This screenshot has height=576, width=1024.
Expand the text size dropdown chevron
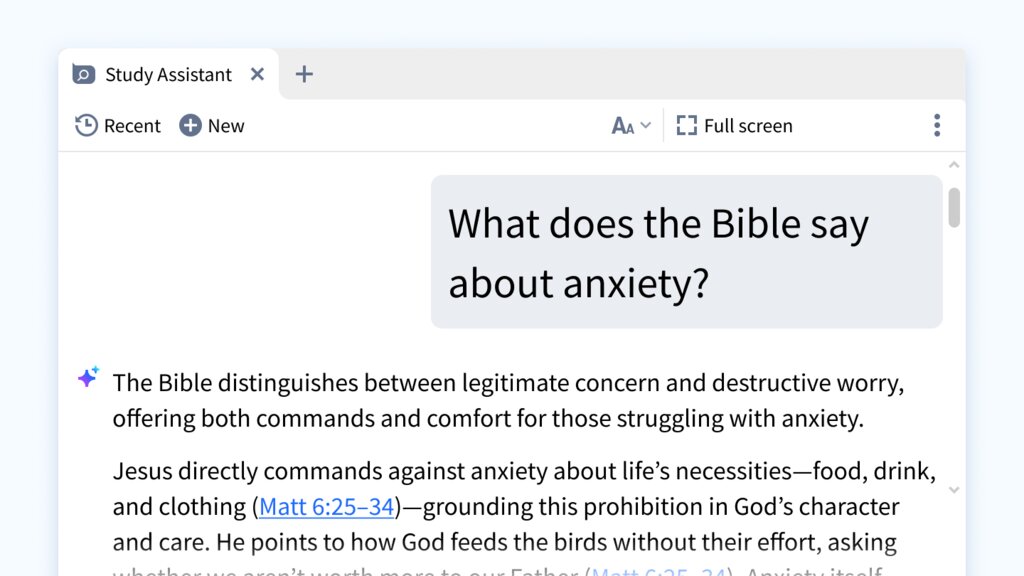click(x=644, y=126)
